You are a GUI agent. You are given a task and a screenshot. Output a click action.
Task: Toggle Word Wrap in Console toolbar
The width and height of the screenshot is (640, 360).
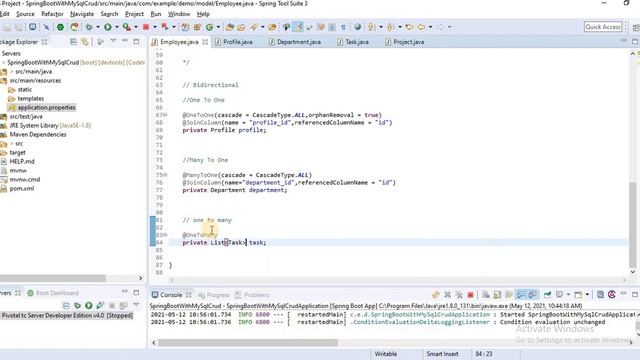(x=509, y=295)
